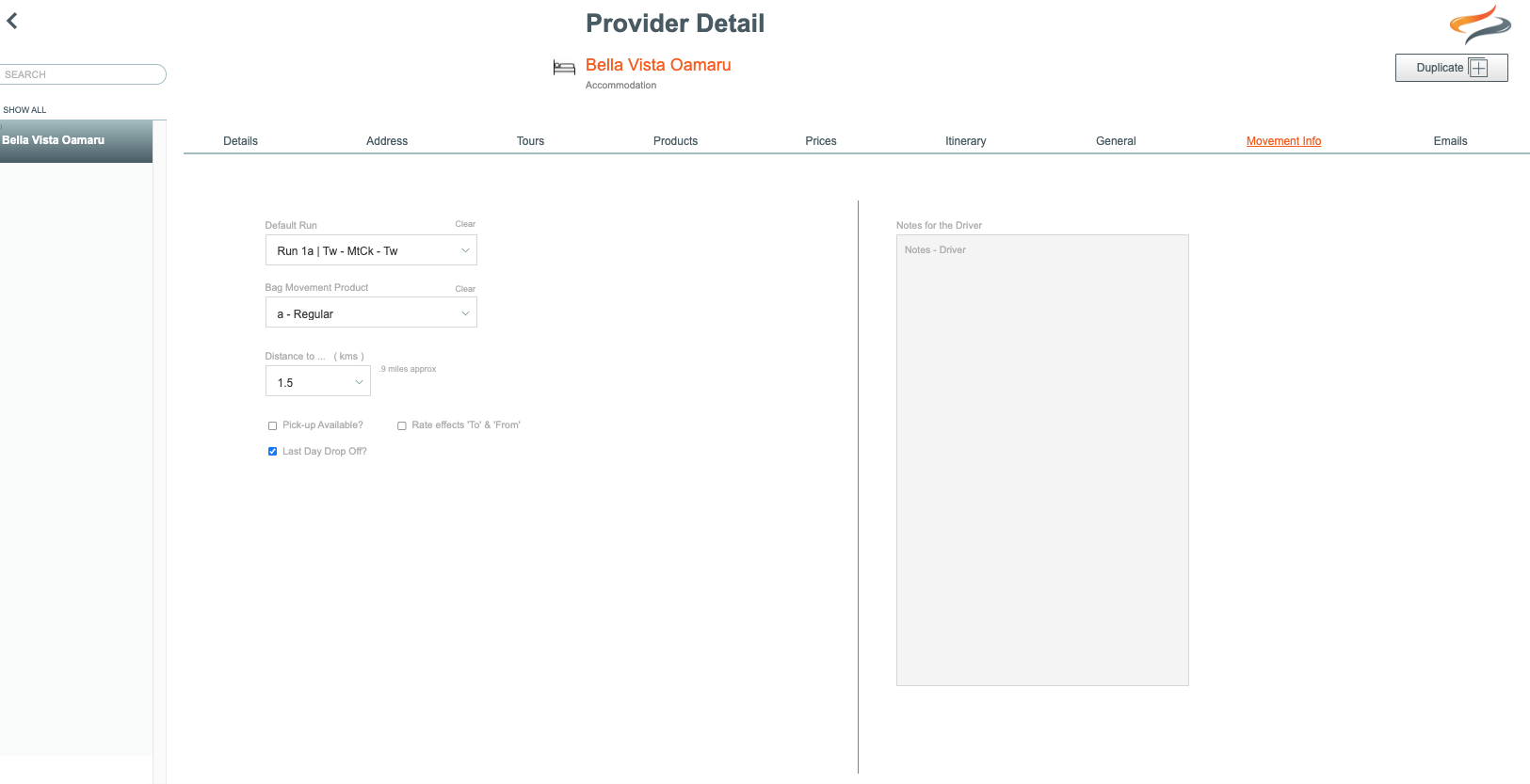Click the bed accommodation icon
The height and width of the screenshot is (784, 1530).
(x=564, y=68)
